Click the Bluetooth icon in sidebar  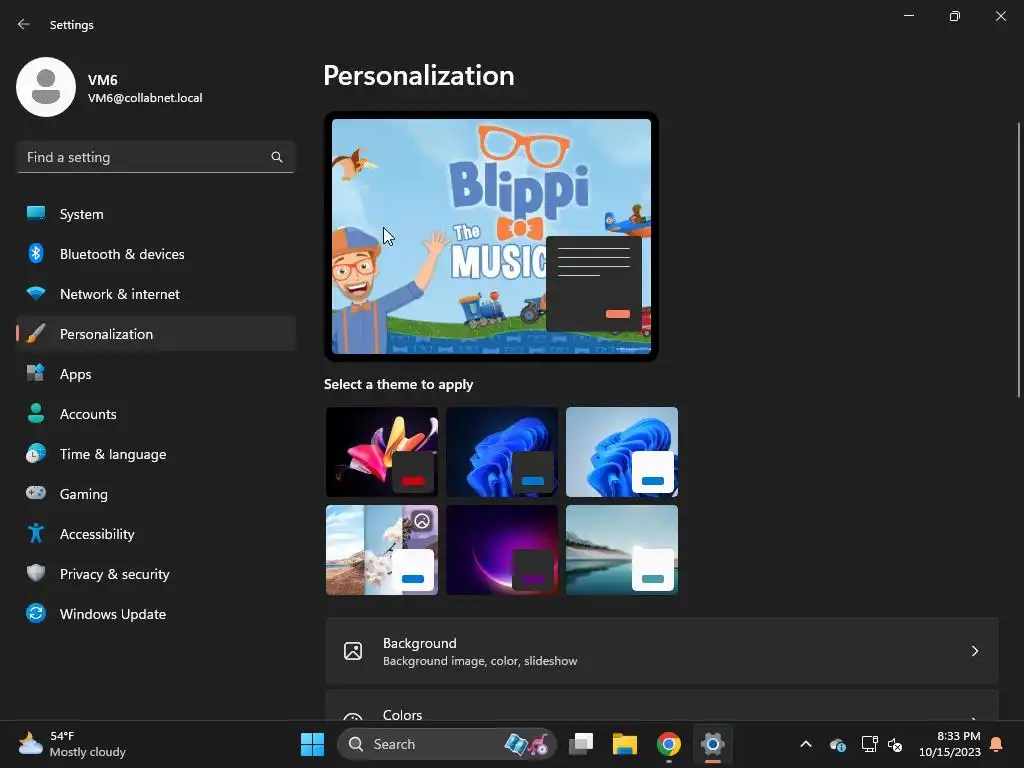(x=36, y=253)
